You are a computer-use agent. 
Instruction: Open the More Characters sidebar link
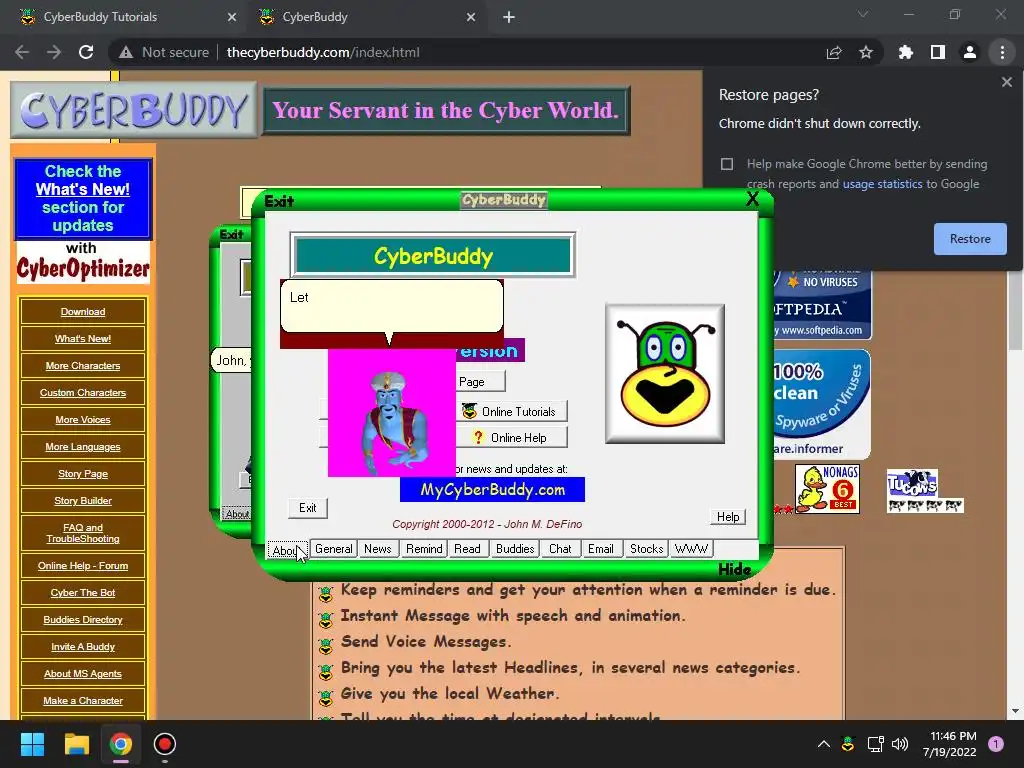pos(83,366)
